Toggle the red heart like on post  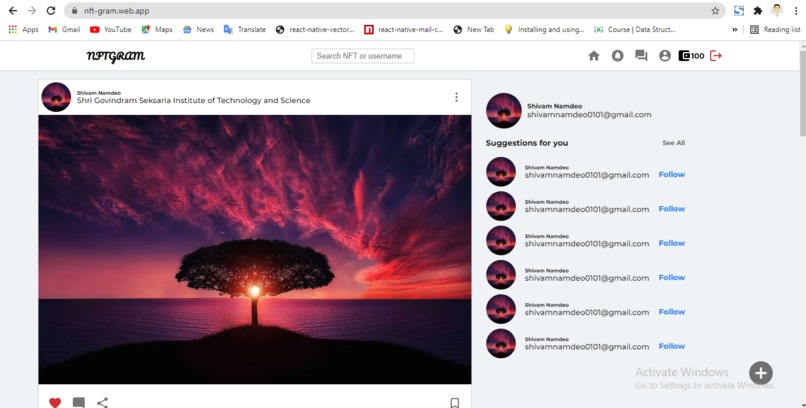click(55, 402)
